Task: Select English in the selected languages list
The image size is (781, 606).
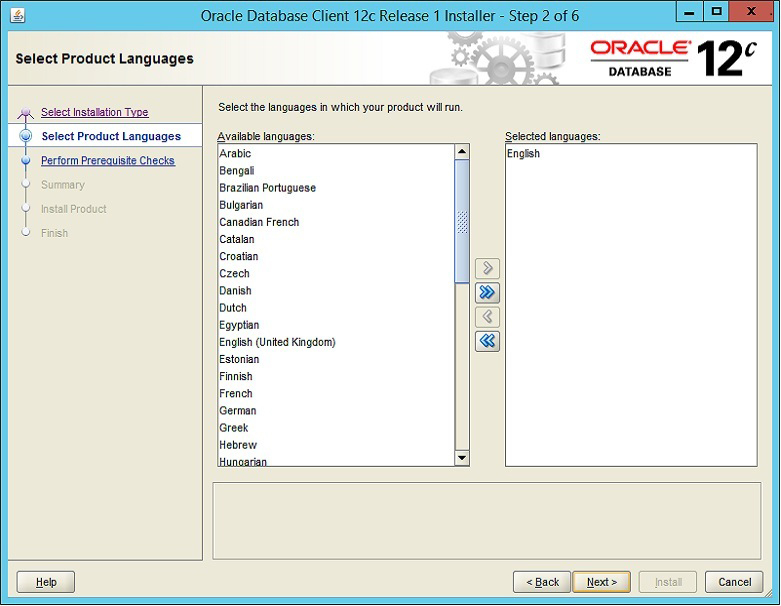Action: (x=523, y=154)
